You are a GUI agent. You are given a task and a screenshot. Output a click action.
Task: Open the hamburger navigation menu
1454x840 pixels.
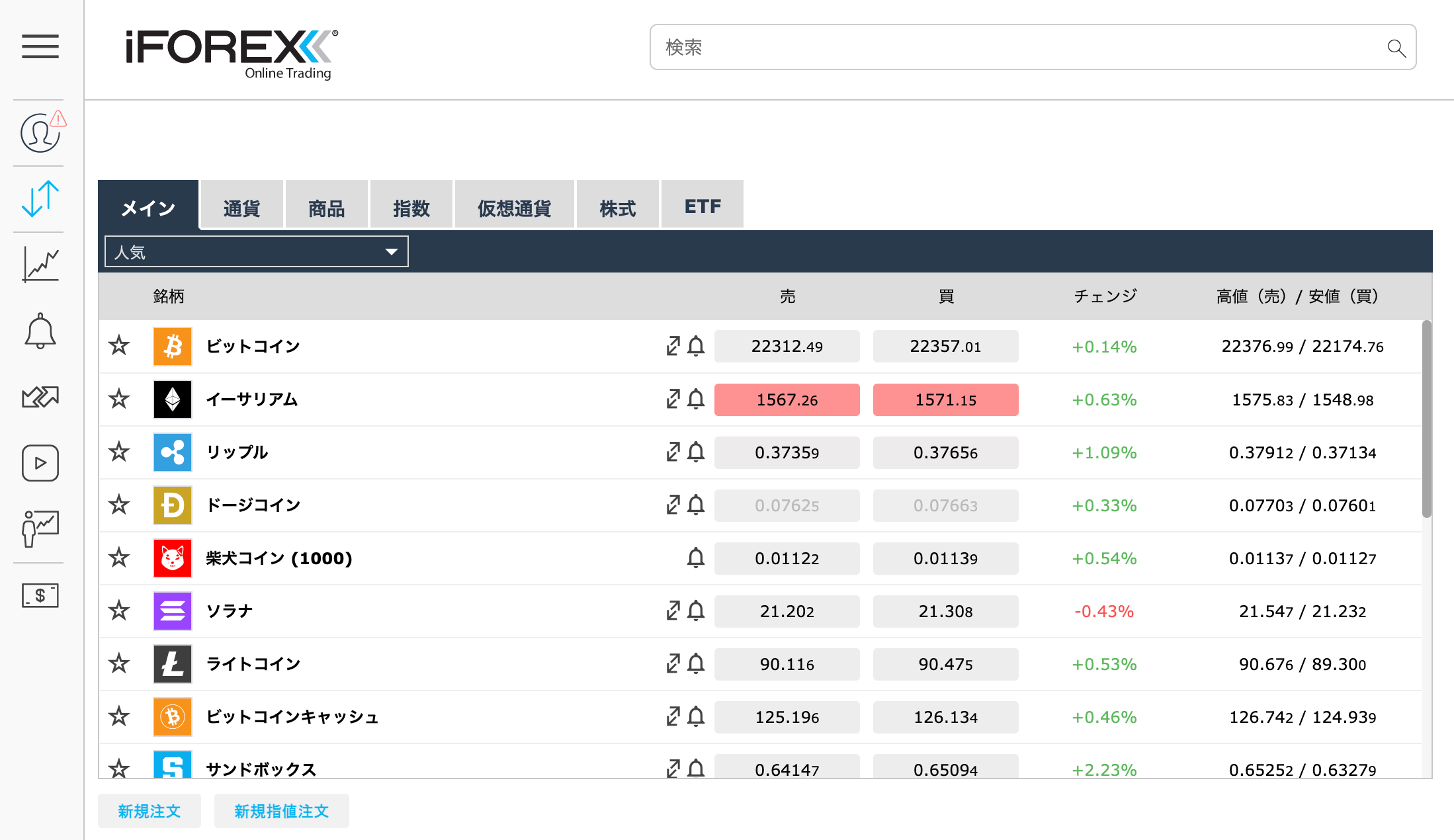coord(40,48)
